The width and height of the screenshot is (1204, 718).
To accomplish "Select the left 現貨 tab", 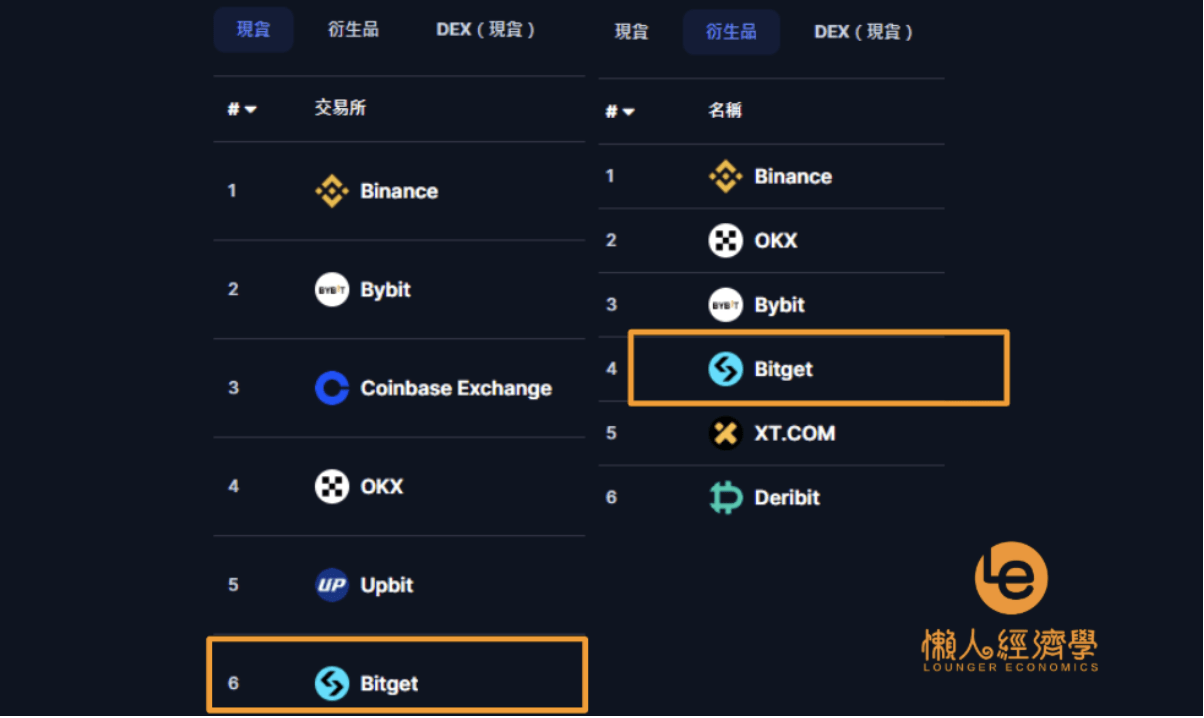I will (x=253, y=29).
